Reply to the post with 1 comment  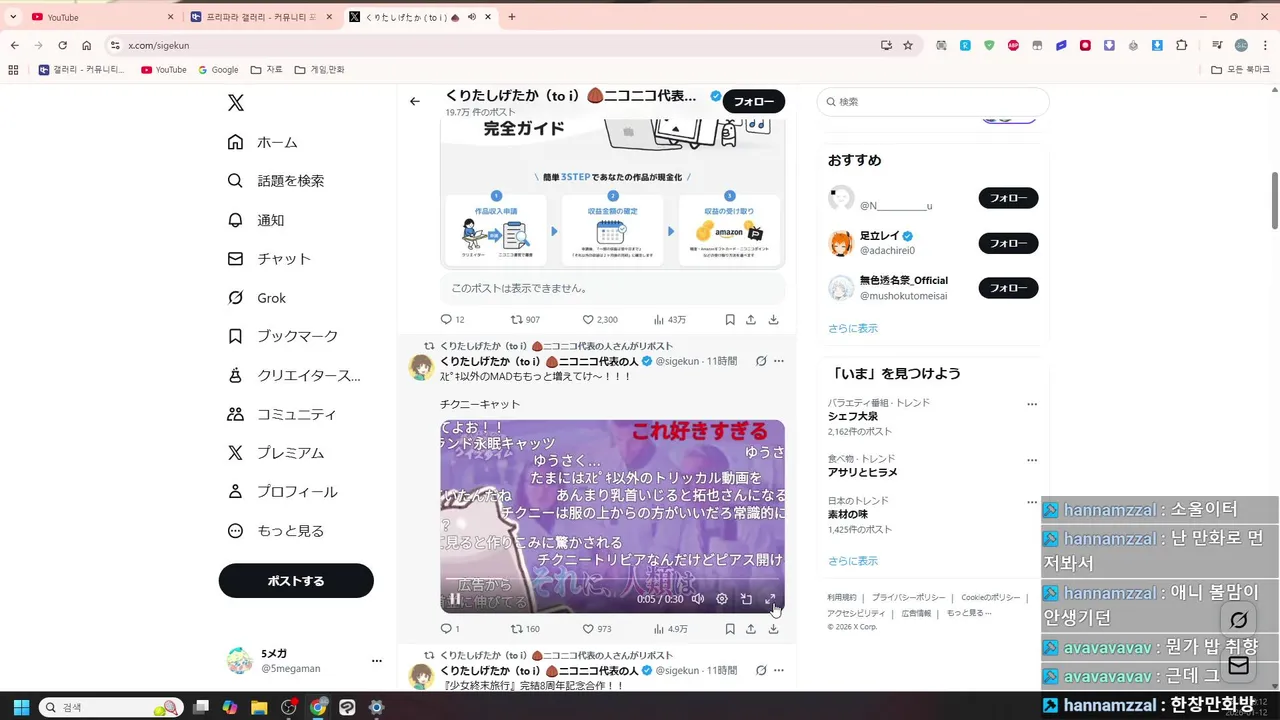[x=450, y=629]
